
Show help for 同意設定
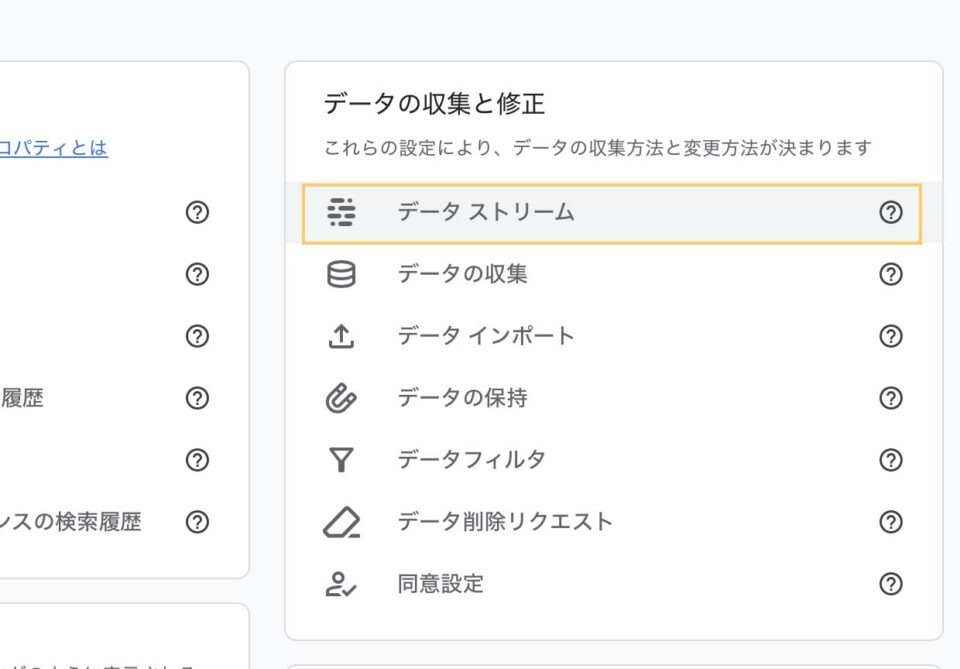(x=890, y=584)
